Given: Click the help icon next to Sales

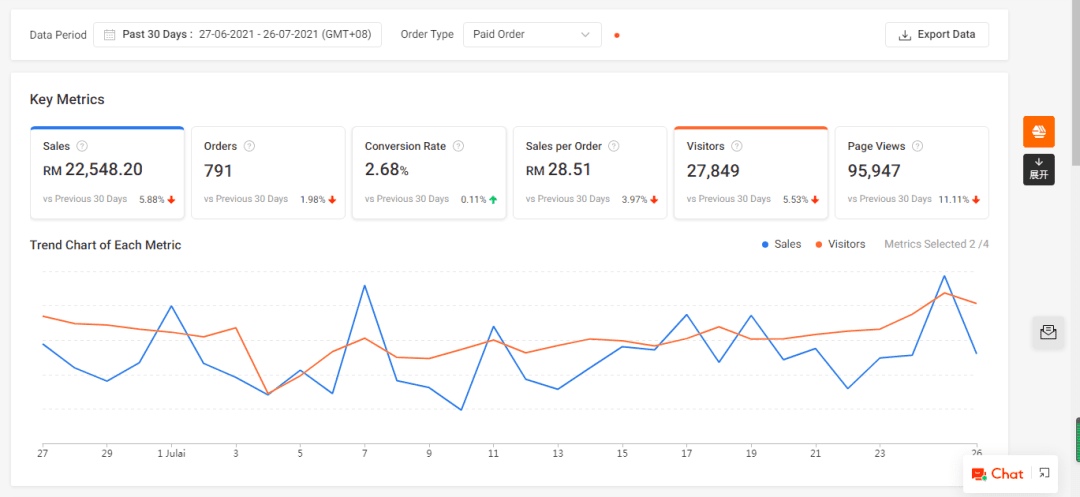Looking at the screenshot, I should (82, 146).
